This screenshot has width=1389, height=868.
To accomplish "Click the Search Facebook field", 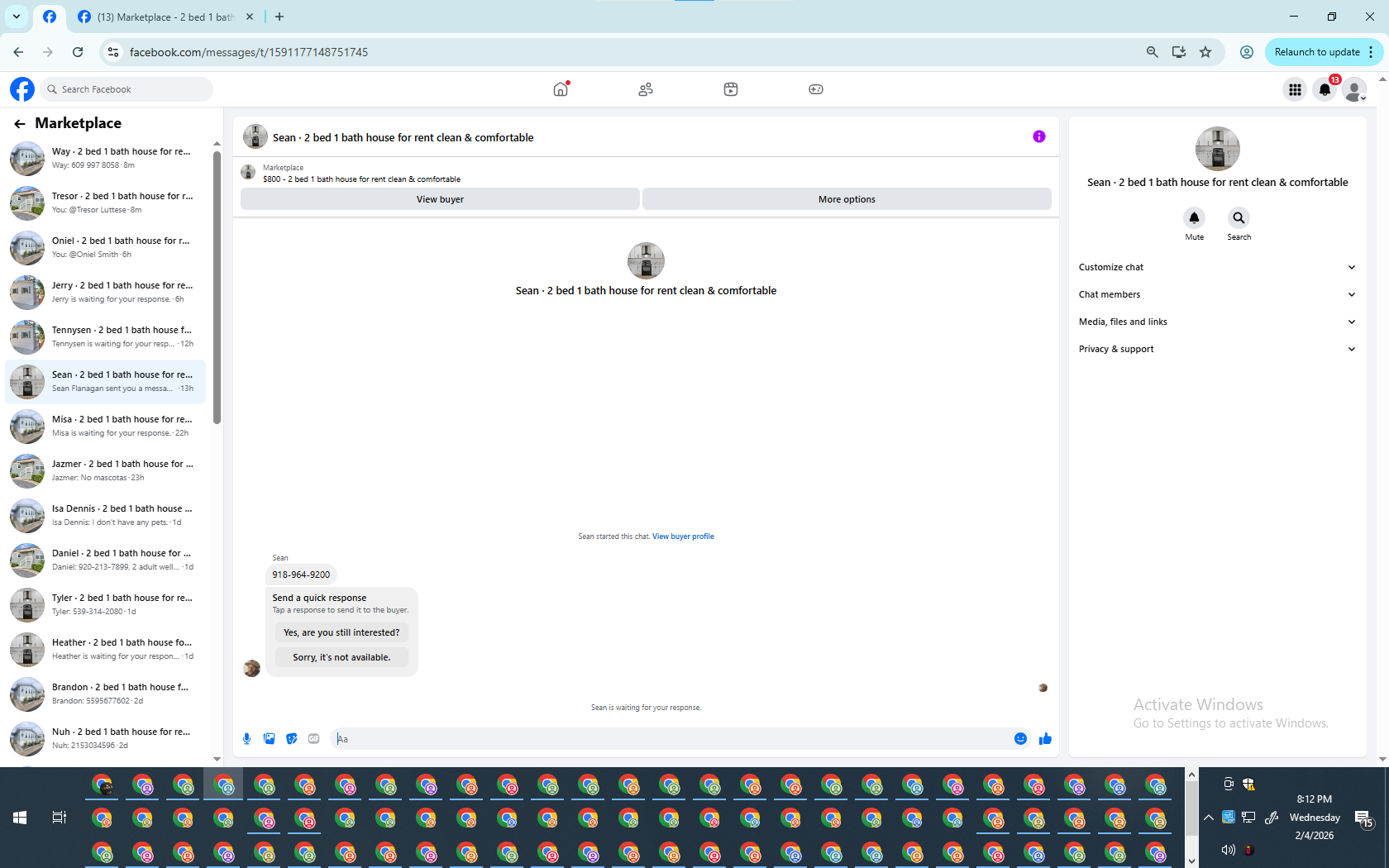I will pyautogui.click(x=128, y=89).
